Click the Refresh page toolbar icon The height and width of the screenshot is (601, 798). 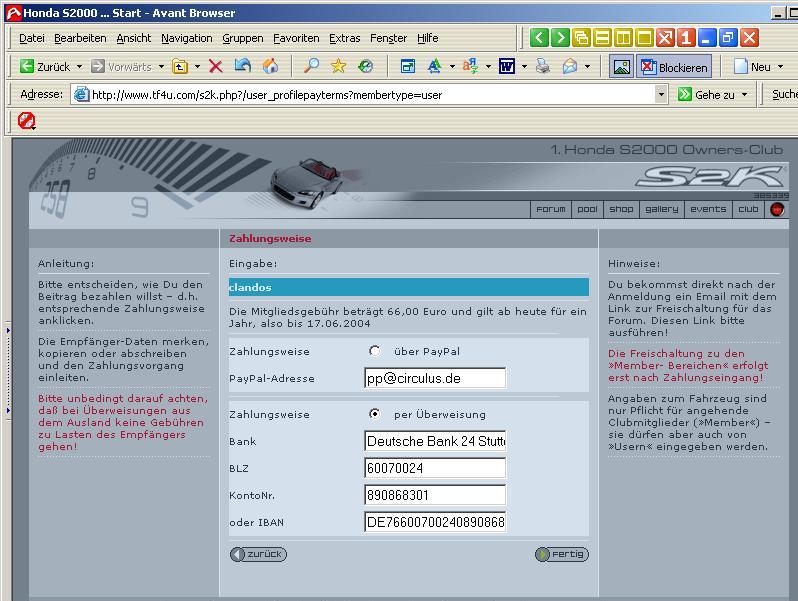point(243,67)
